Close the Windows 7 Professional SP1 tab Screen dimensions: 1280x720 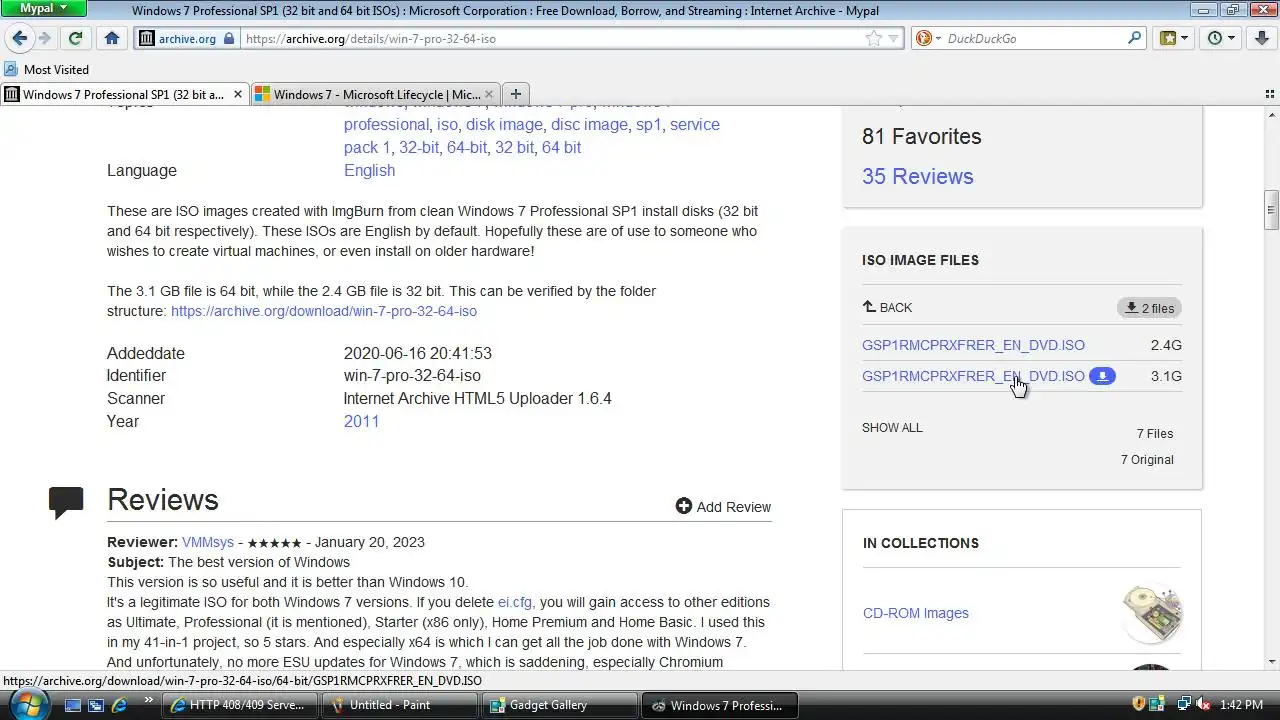238,94
